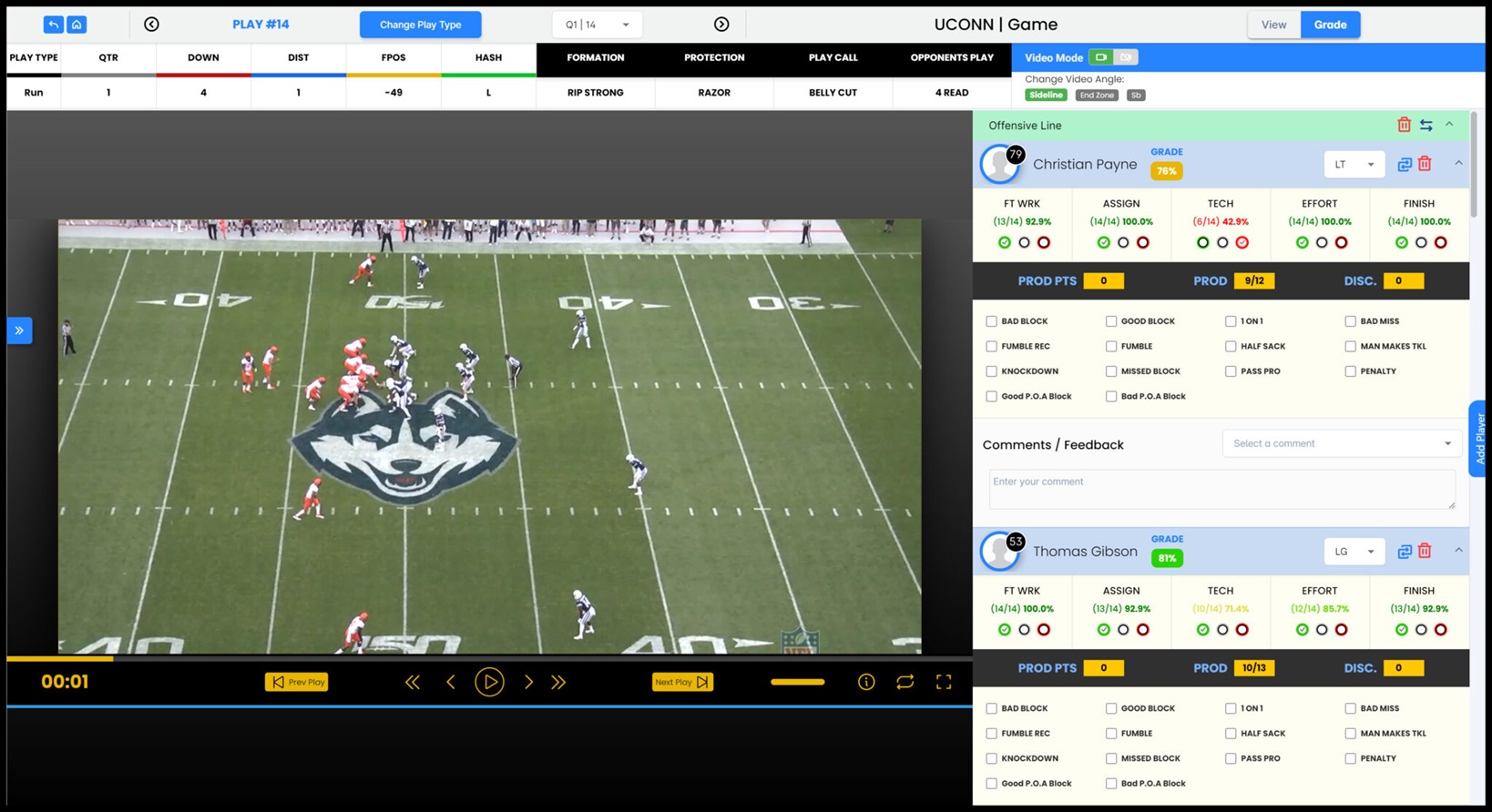Open the Select a comment dropdown

(1341, 443)
